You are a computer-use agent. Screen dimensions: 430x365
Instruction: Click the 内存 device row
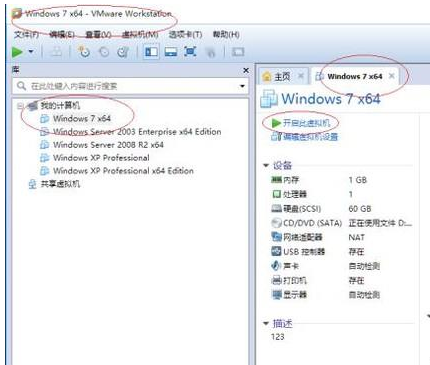[342, 180]
